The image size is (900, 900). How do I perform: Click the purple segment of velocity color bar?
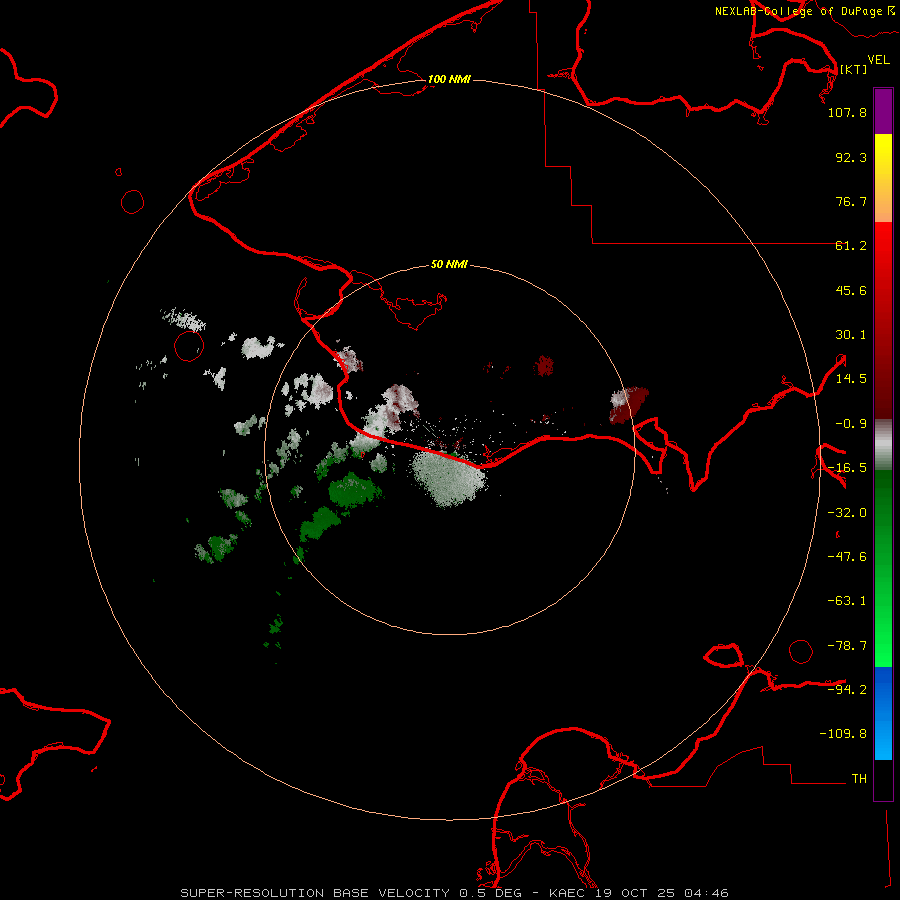(x=883, y=111)
